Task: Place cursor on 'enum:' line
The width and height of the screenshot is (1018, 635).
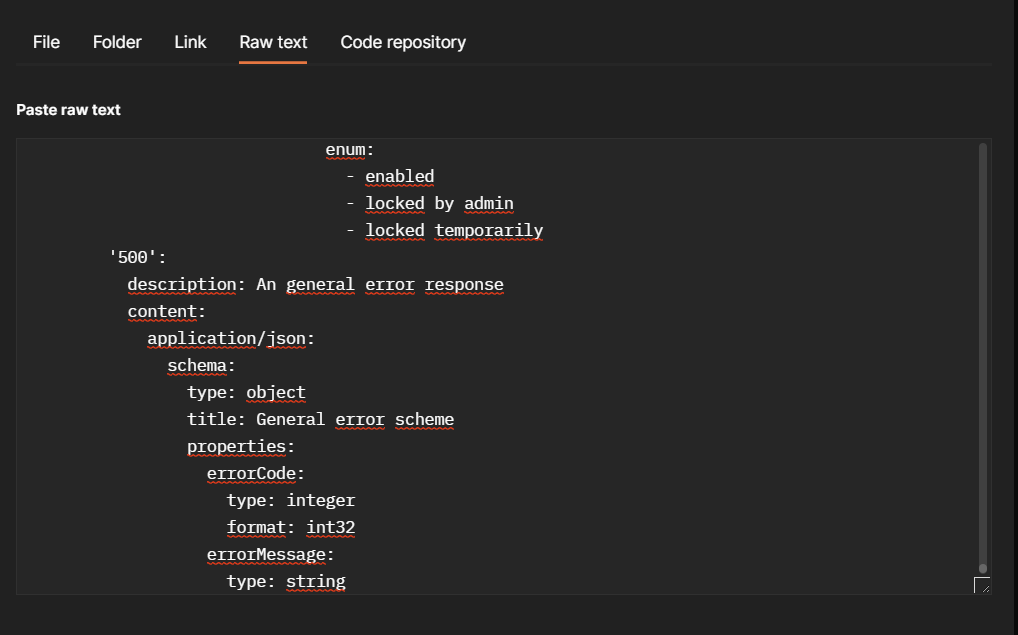Action: click(x=349, y=150)
